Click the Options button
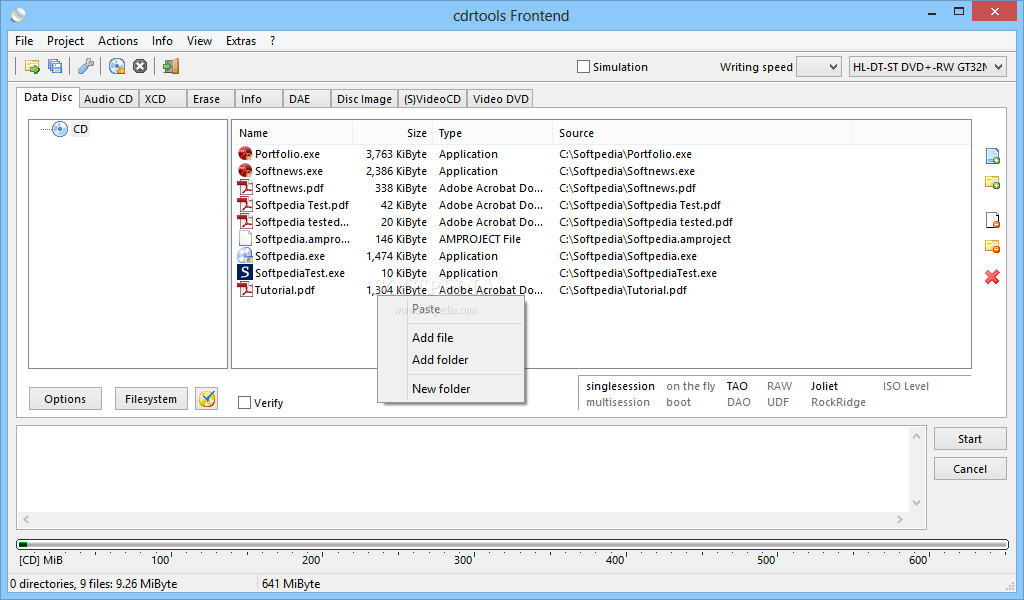The image size is (1024, 600). coord(65,399)
